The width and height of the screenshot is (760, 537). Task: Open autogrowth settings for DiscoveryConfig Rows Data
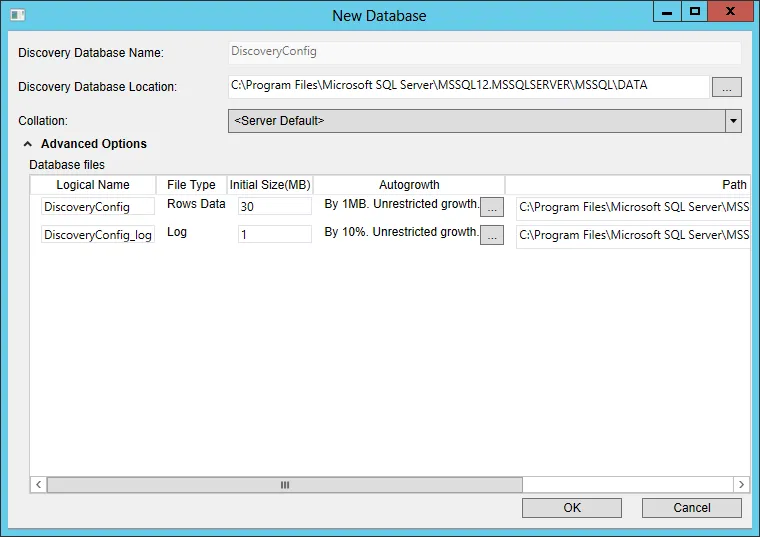[x=491, y=207]
